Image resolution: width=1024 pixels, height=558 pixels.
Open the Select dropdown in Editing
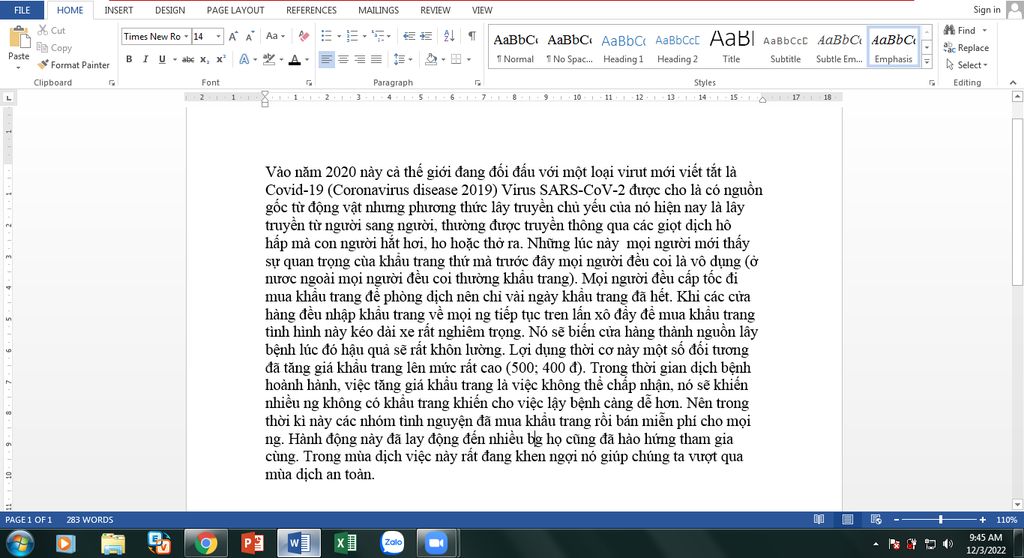pyautogui.click(x=967, y=65)
